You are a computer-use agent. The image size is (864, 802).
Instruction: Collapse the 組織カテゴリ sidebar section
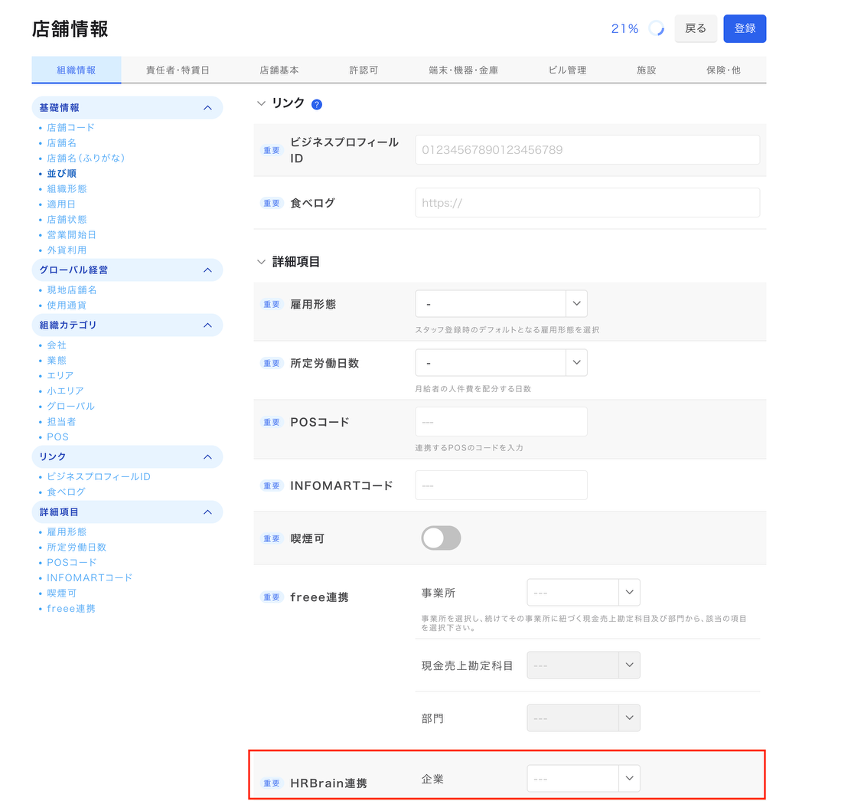[207, 325]
